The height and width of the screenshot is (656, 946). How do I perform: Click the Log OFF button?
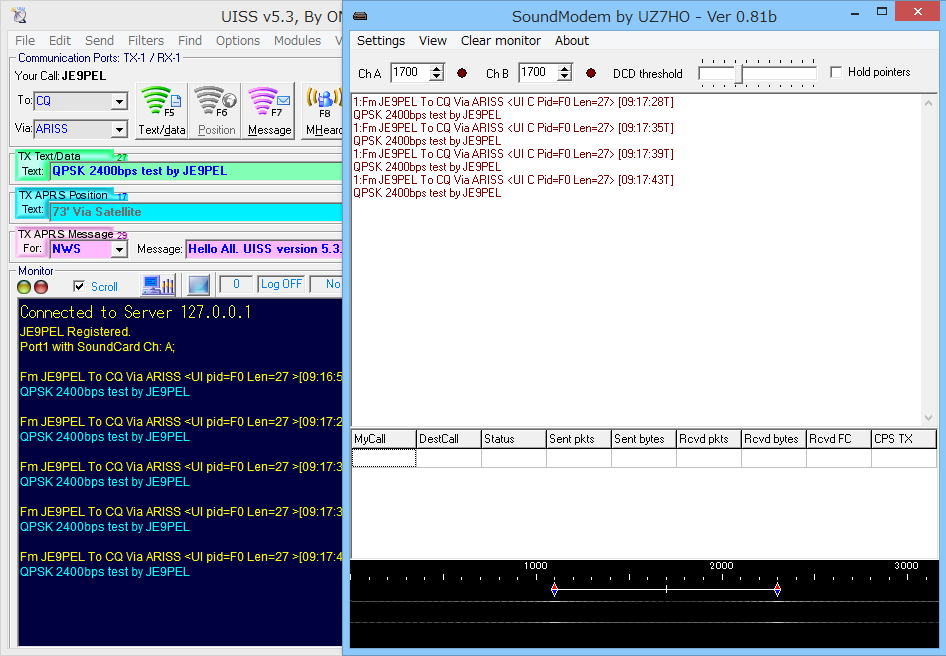click(x=282, y=284)
